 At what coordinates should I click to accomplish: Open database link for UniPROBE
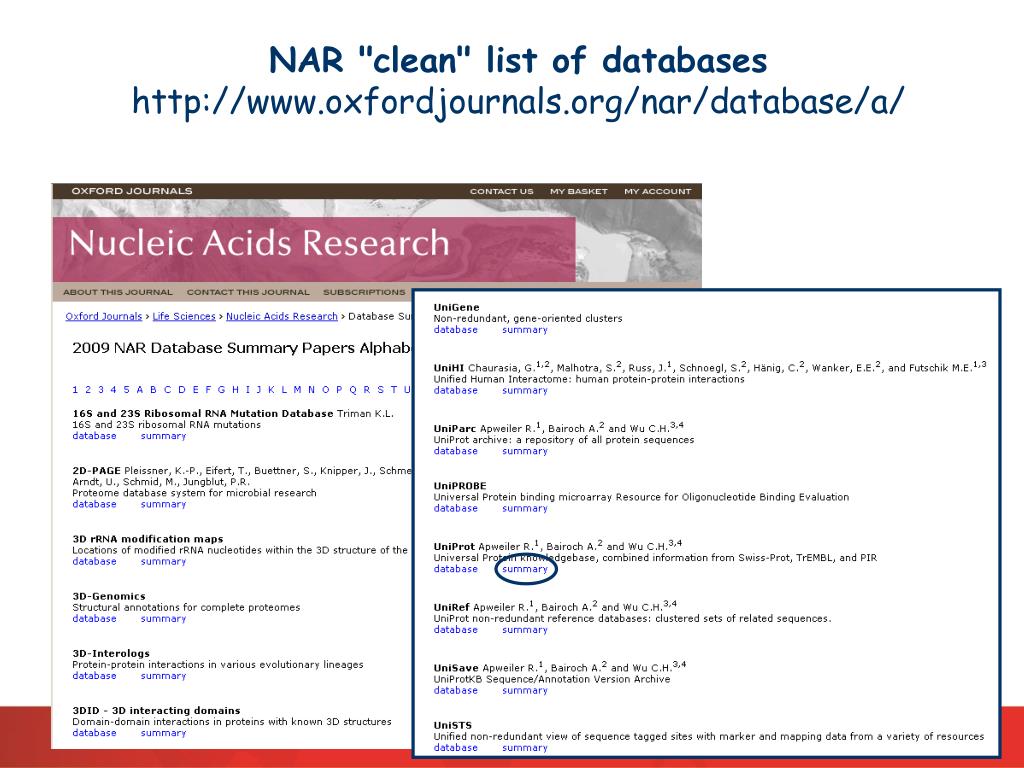[456, 508]
